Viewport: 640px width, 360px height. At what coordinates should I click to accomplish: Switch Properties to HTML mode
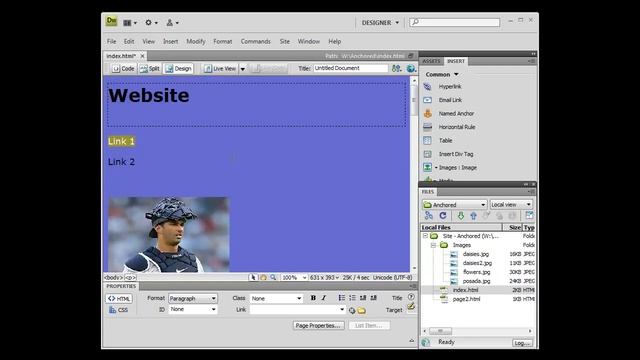[x=119, y=299]
